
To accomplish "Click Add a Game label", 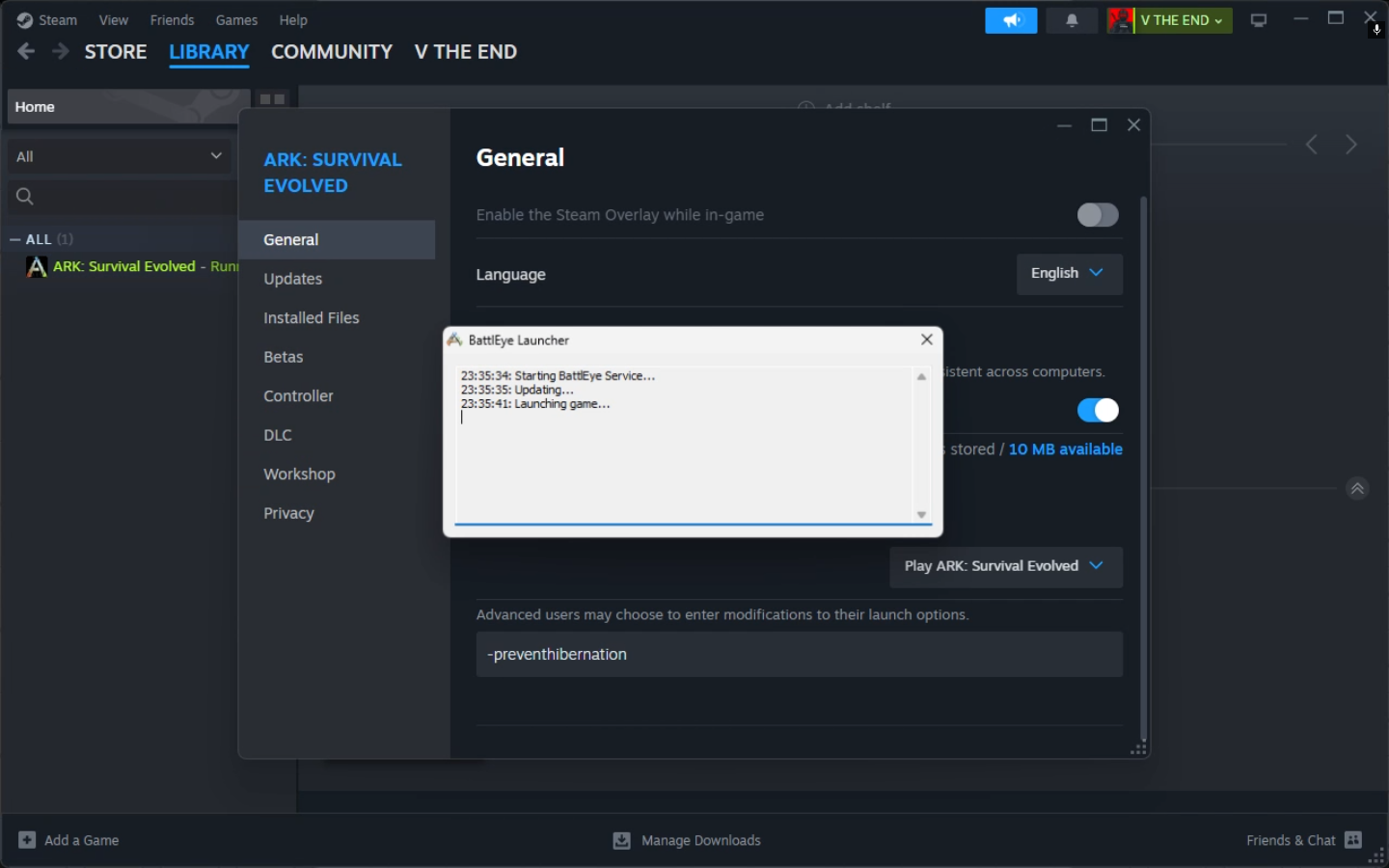I will pyautogui.click(x=82, y=841).
